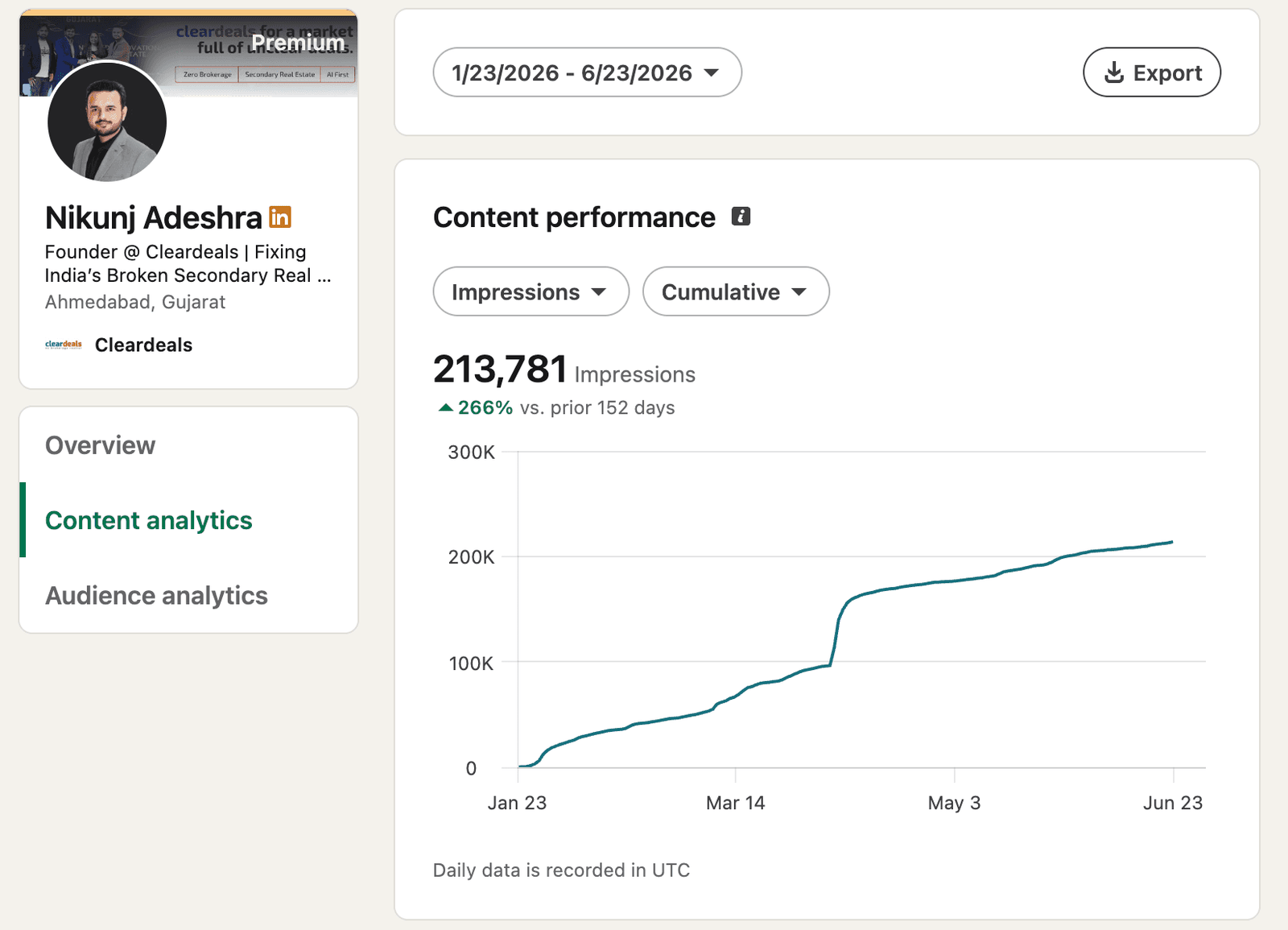Viewport: 1288px width, 930px height.
Task: Open the Cleardeals company link
Action: tap(143, 345)
